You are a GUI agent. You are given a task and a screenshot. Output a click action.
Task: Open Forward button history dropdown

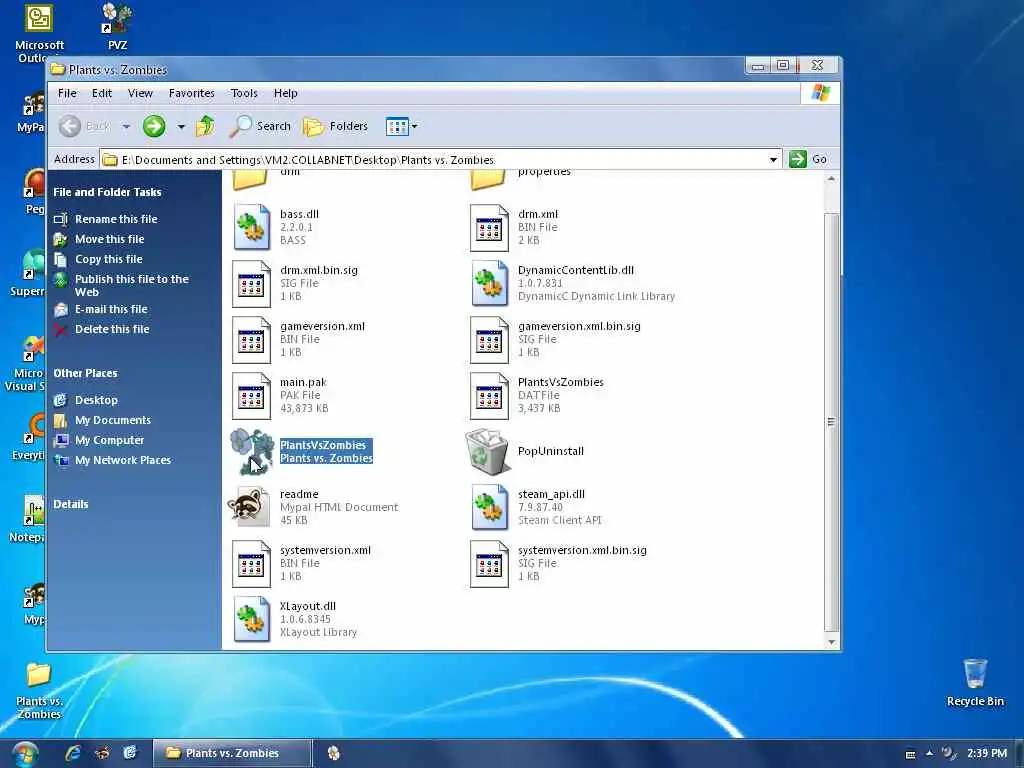click(181, 127)
